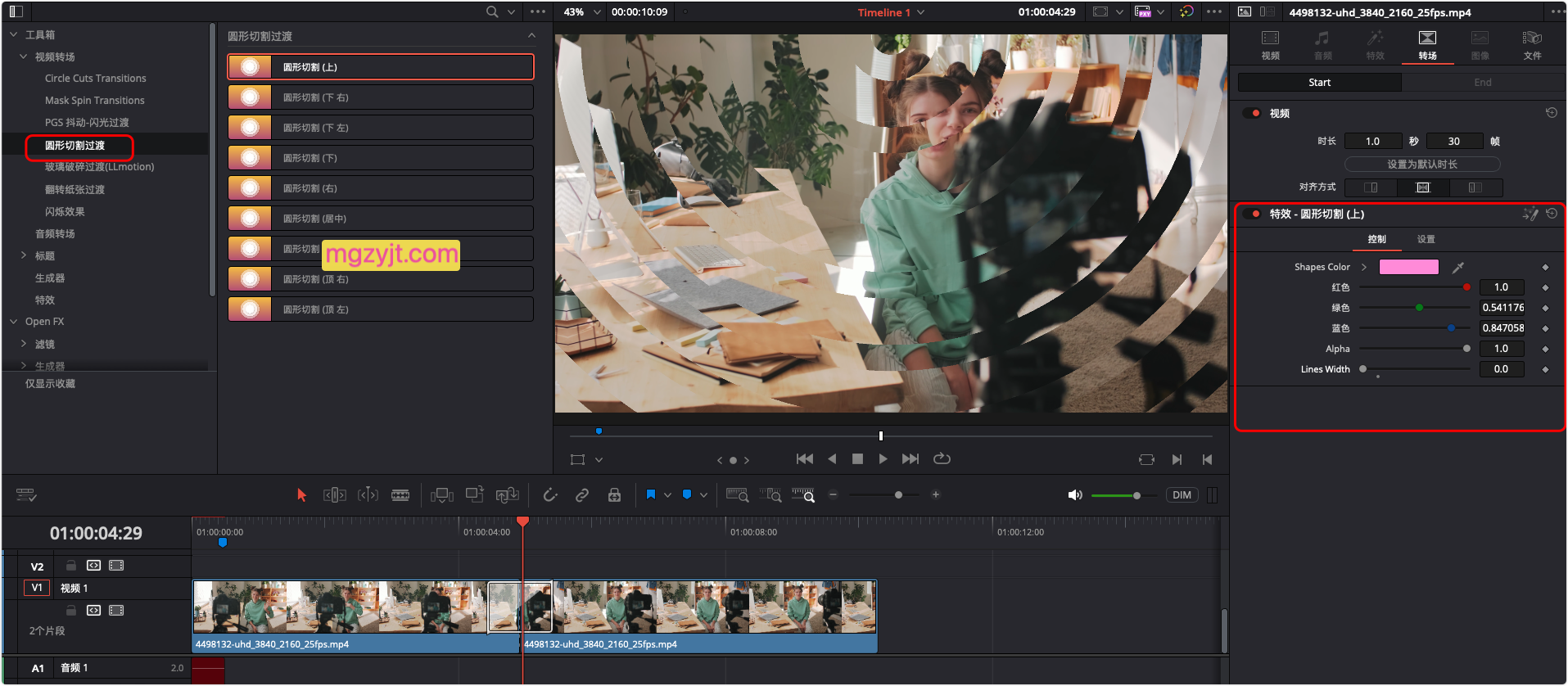Play the timeline in reverse
This screenshot has height=686, width=1568.
coord(832,459)
